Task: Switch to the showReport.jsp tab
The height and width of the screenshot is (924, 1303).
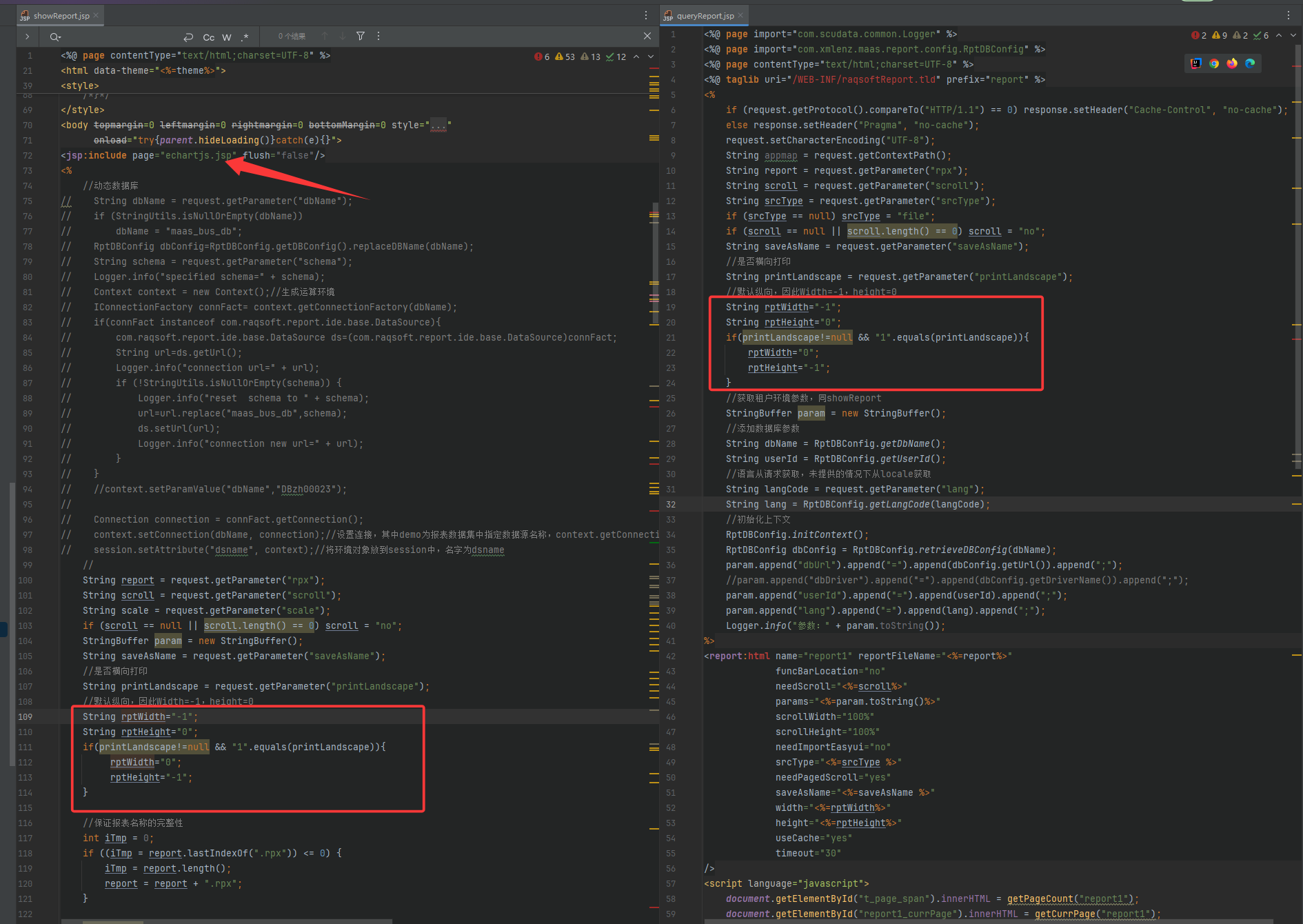Action: coord(61,15)
